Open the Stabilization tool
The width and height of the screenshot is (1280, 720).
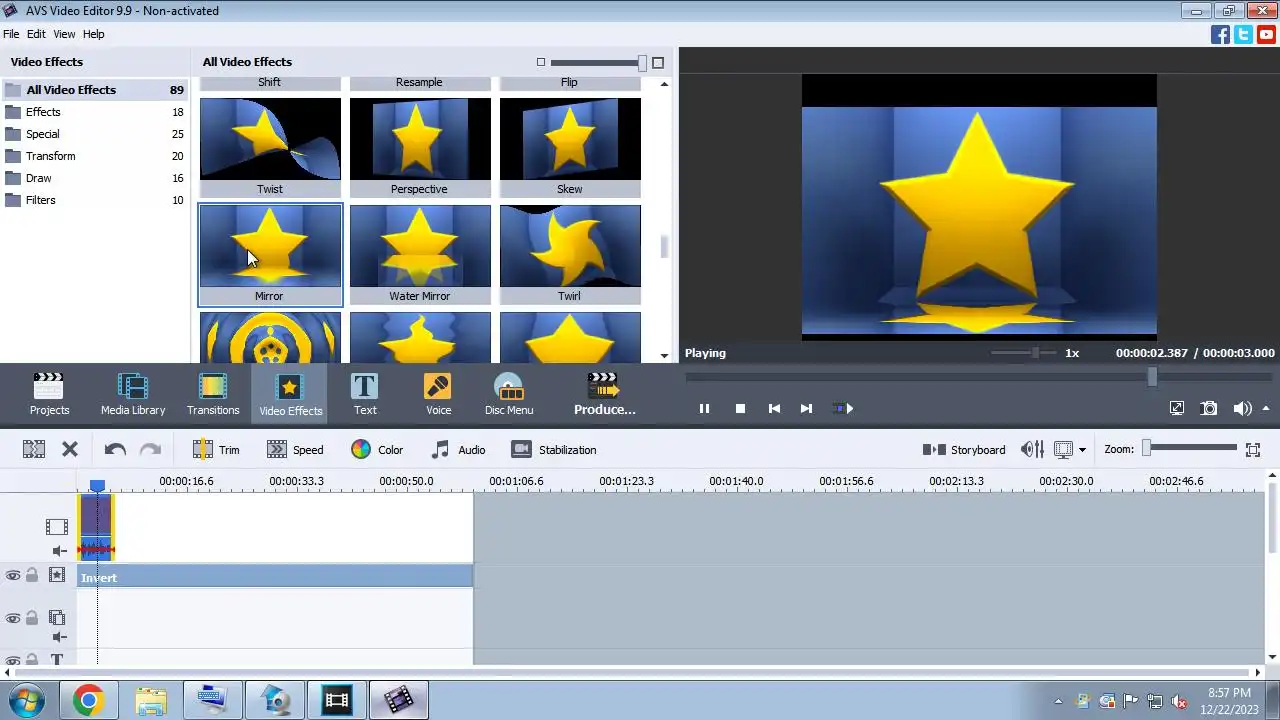tap(554, 450)
